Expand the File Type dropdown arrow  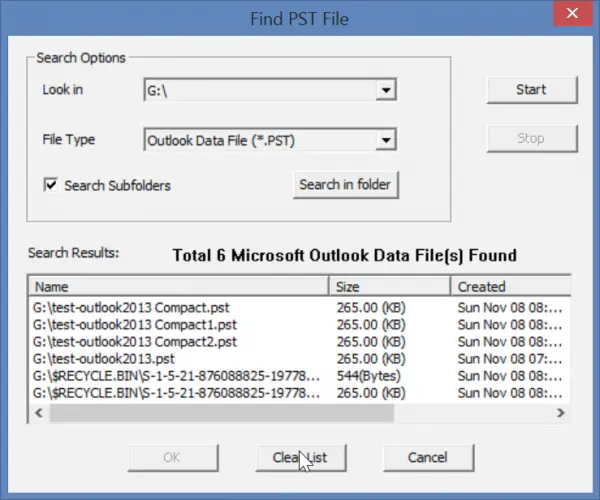pos(386,140)
